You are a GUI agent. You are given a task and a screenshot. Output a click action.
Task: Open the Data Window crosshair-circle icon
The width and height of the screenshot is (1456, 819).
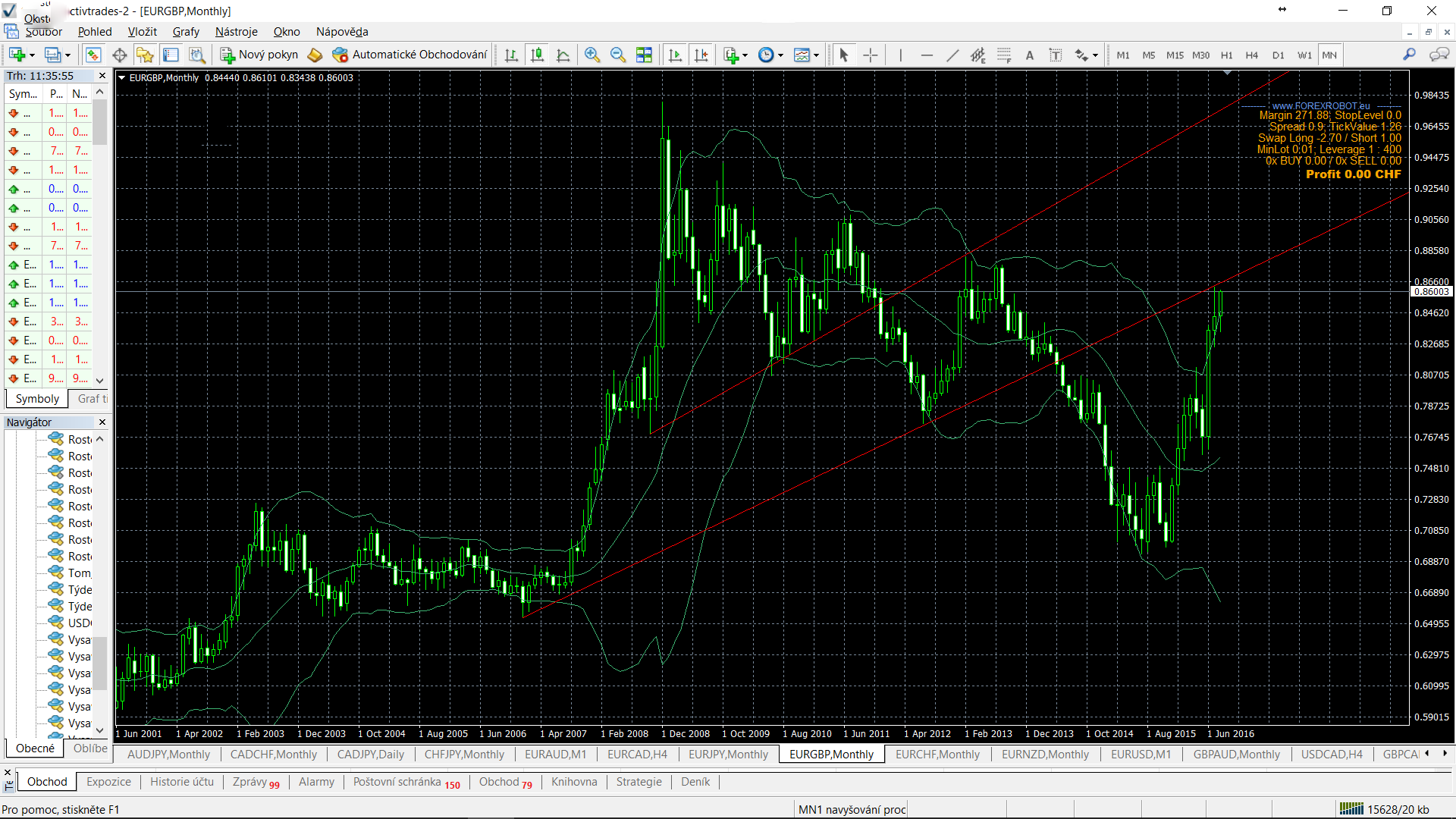click(119, 55)
